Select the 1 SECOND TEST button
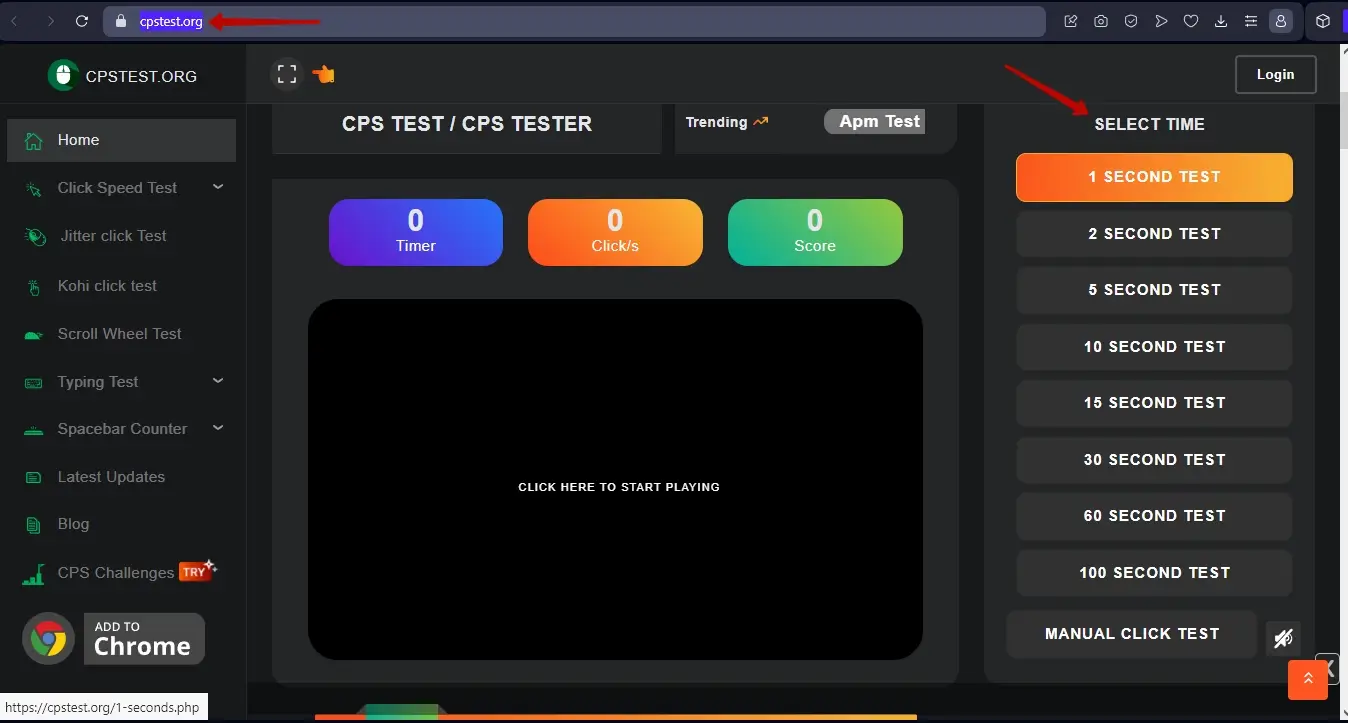1348x723 pixels. [x=1154, y=177]
